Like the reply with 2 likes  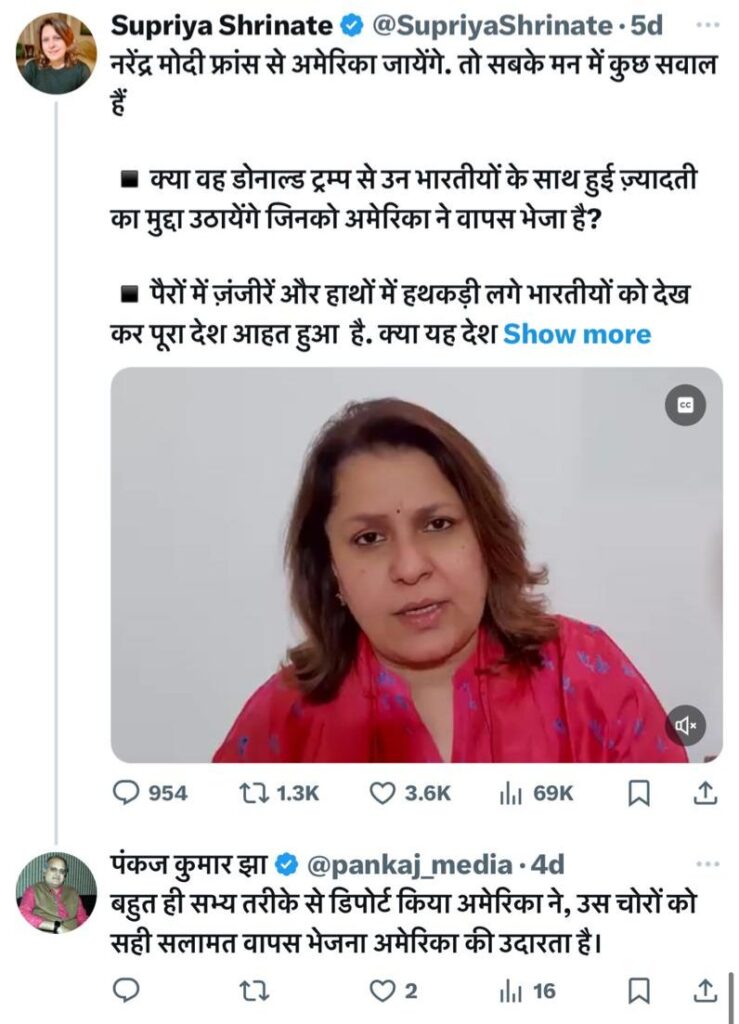point(394,991)
